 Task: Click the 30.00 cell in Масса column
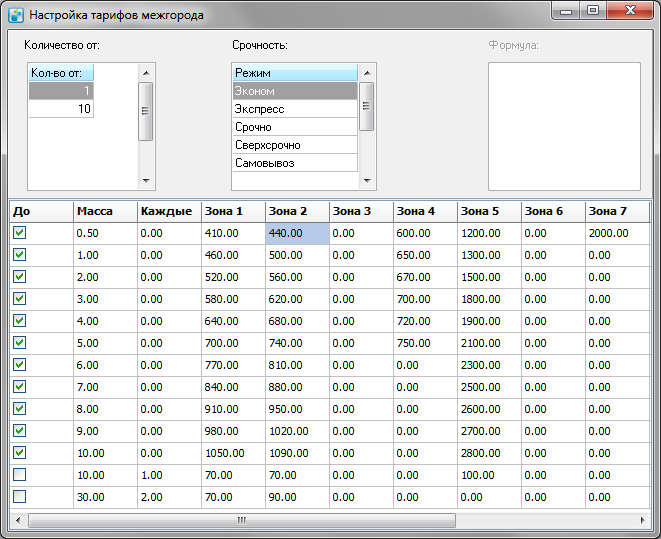click(105, 497)
